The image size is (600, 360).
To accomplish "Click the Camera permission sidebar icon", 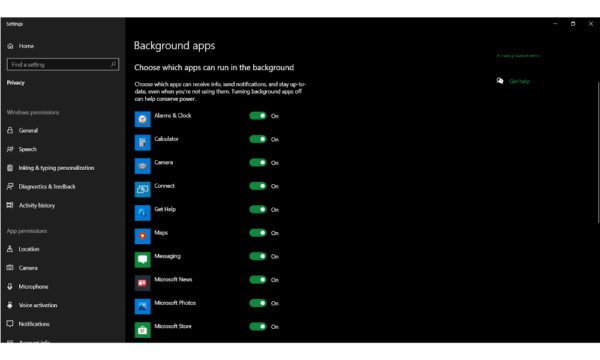I will 10,267.
